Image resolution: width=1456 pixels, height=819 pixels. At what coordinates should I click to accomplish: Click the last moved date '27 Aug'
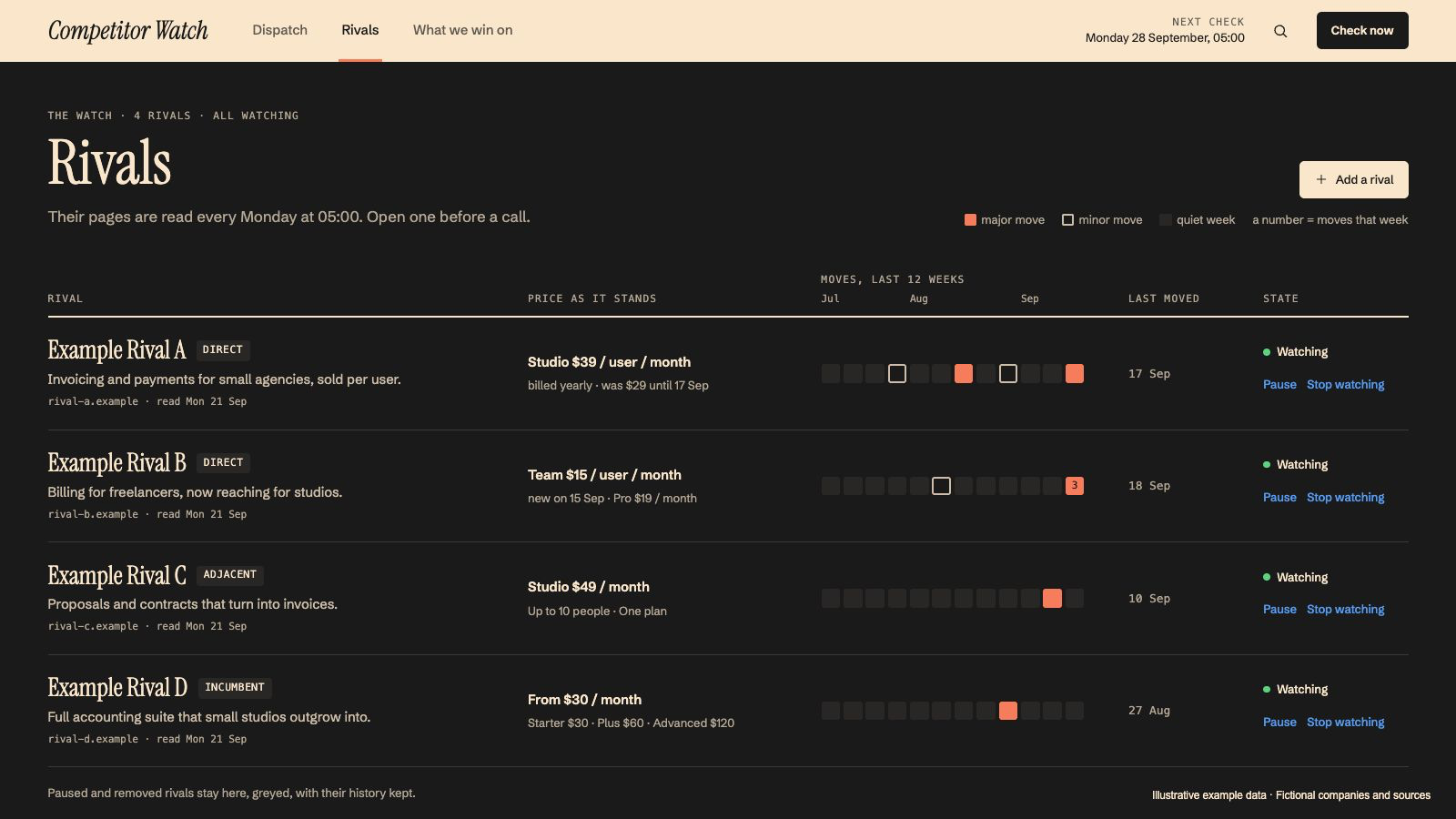tap(1149, 711)
